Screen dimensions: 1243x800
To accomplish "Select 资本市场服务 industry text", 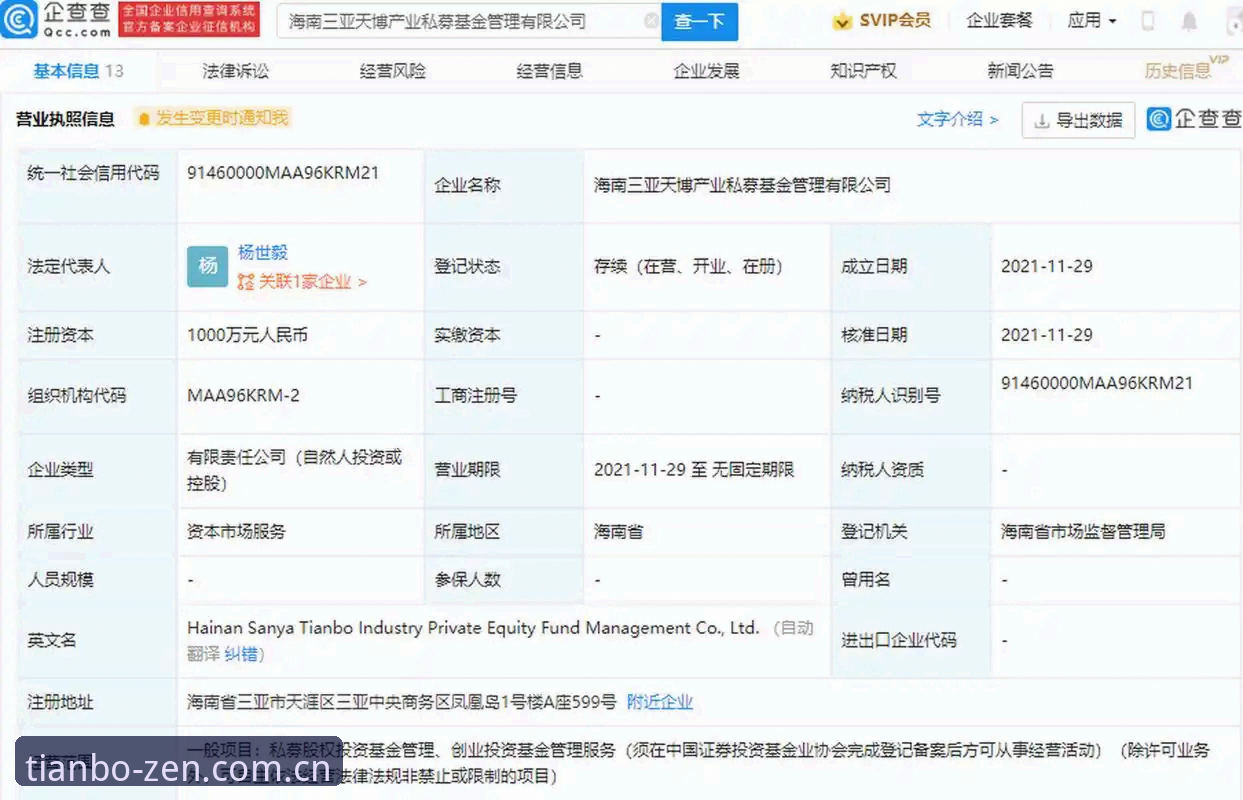I will (x=236, y=532).
